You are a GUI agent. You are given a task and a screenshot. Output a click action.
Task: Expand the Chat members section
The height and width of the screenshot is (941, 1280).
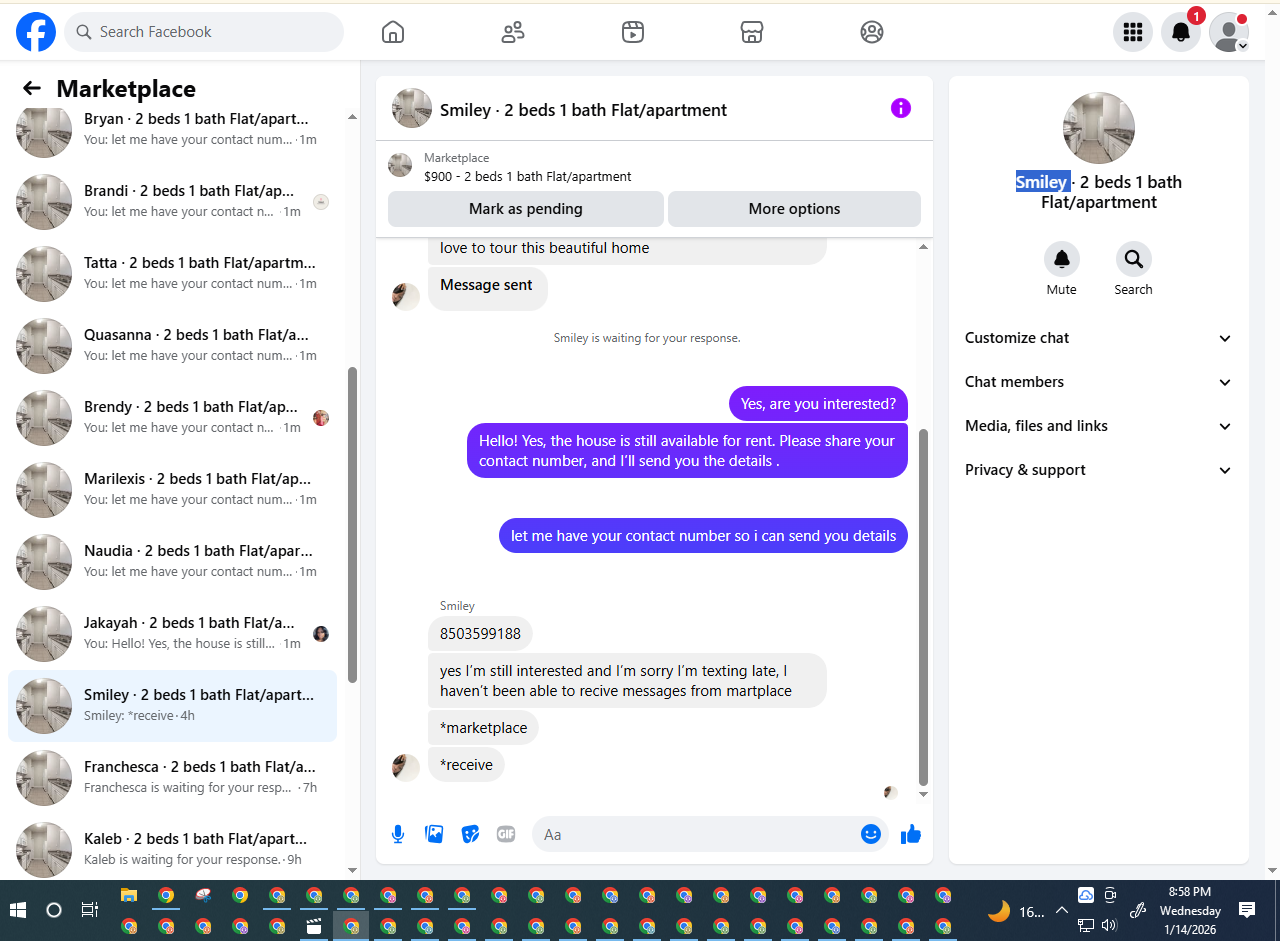[1098, 382]
